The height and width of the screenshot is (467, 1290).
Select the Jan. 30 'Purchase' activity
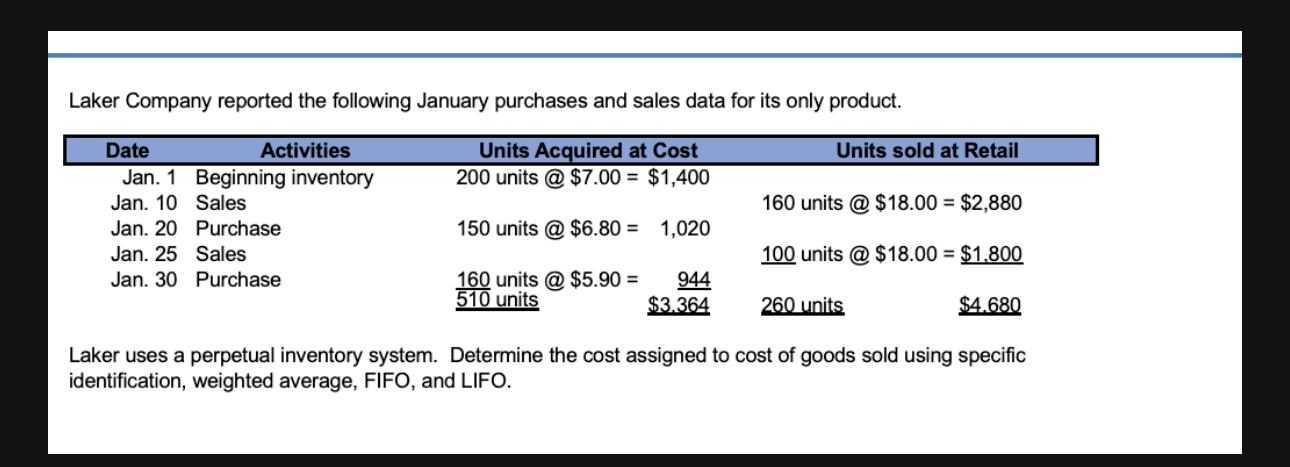point(238,279)
